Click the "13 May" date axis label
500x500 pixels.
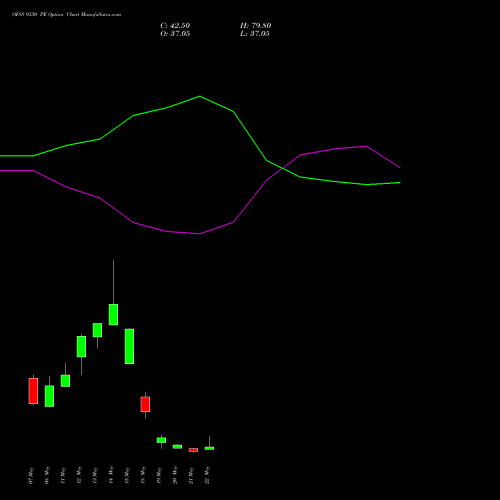95,476
